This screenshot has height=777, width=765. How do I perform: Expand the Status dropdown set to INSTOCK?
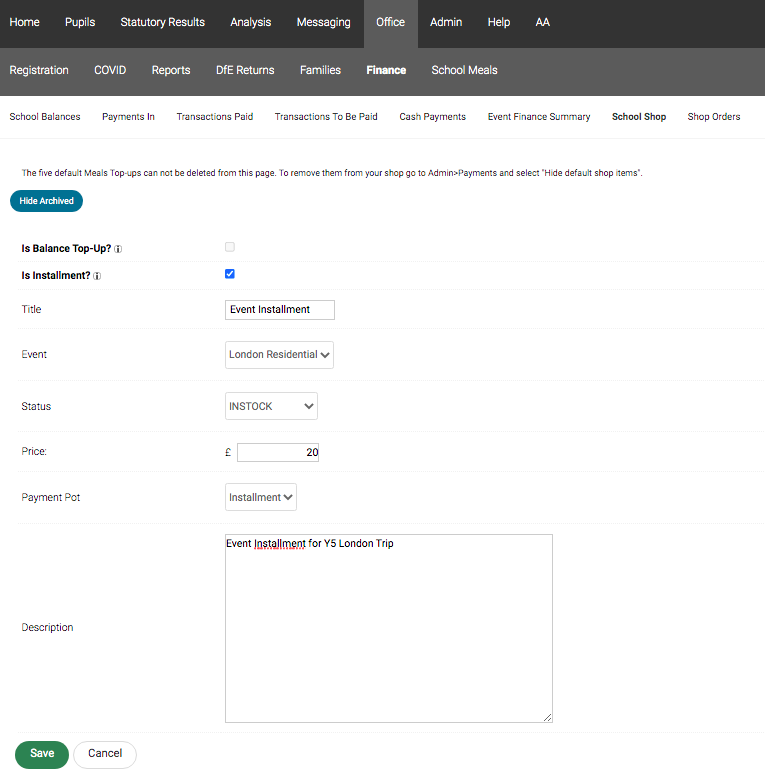click(x=271, y=406)
